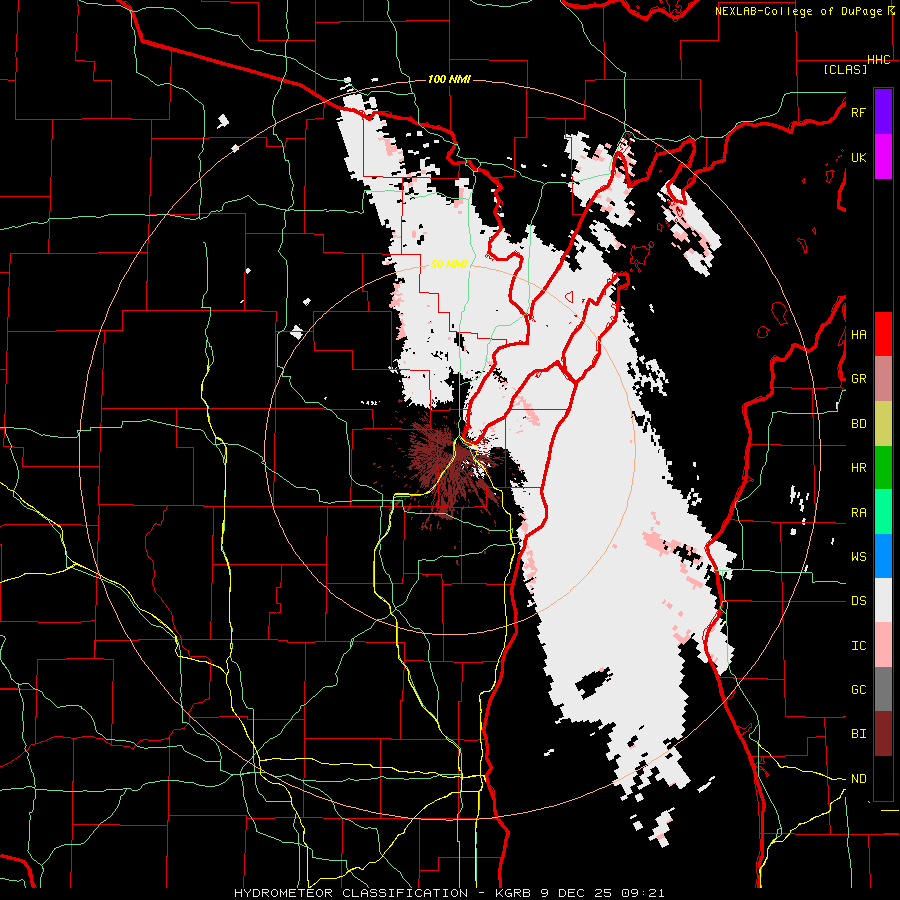Click the GC legend label

[x=858, y=689]
